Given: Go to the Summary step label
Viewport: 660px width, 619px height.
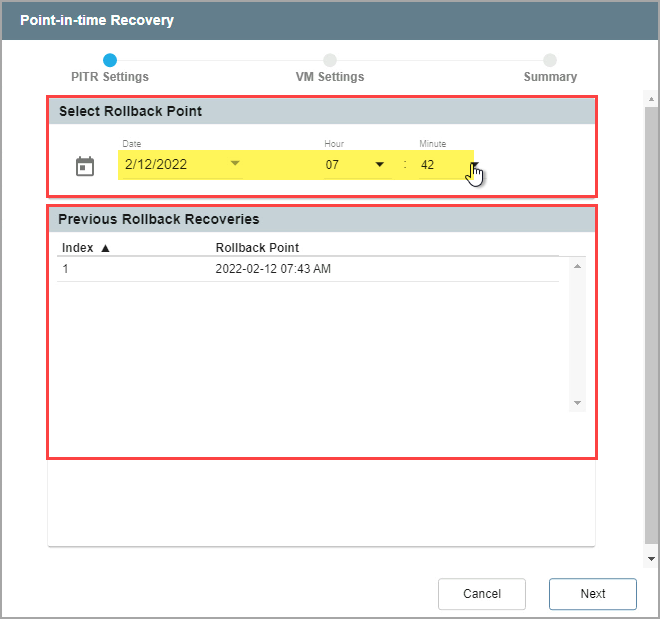Looking at the screenshot, I should 550,77.
